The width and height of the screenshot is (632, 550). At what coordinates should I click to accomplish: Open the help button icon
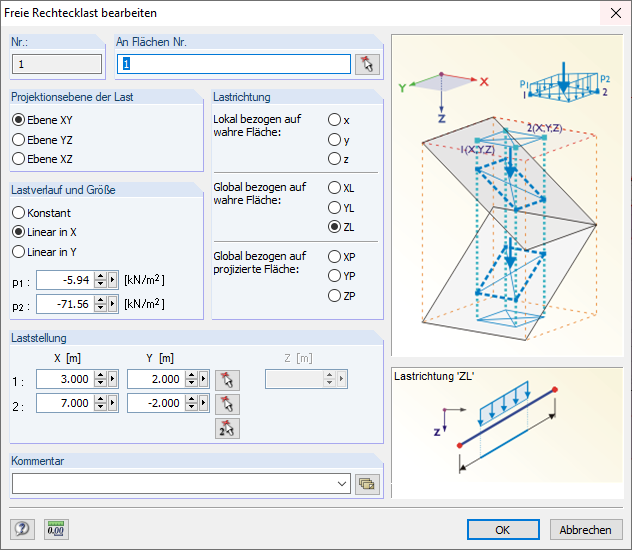point(22,529)
